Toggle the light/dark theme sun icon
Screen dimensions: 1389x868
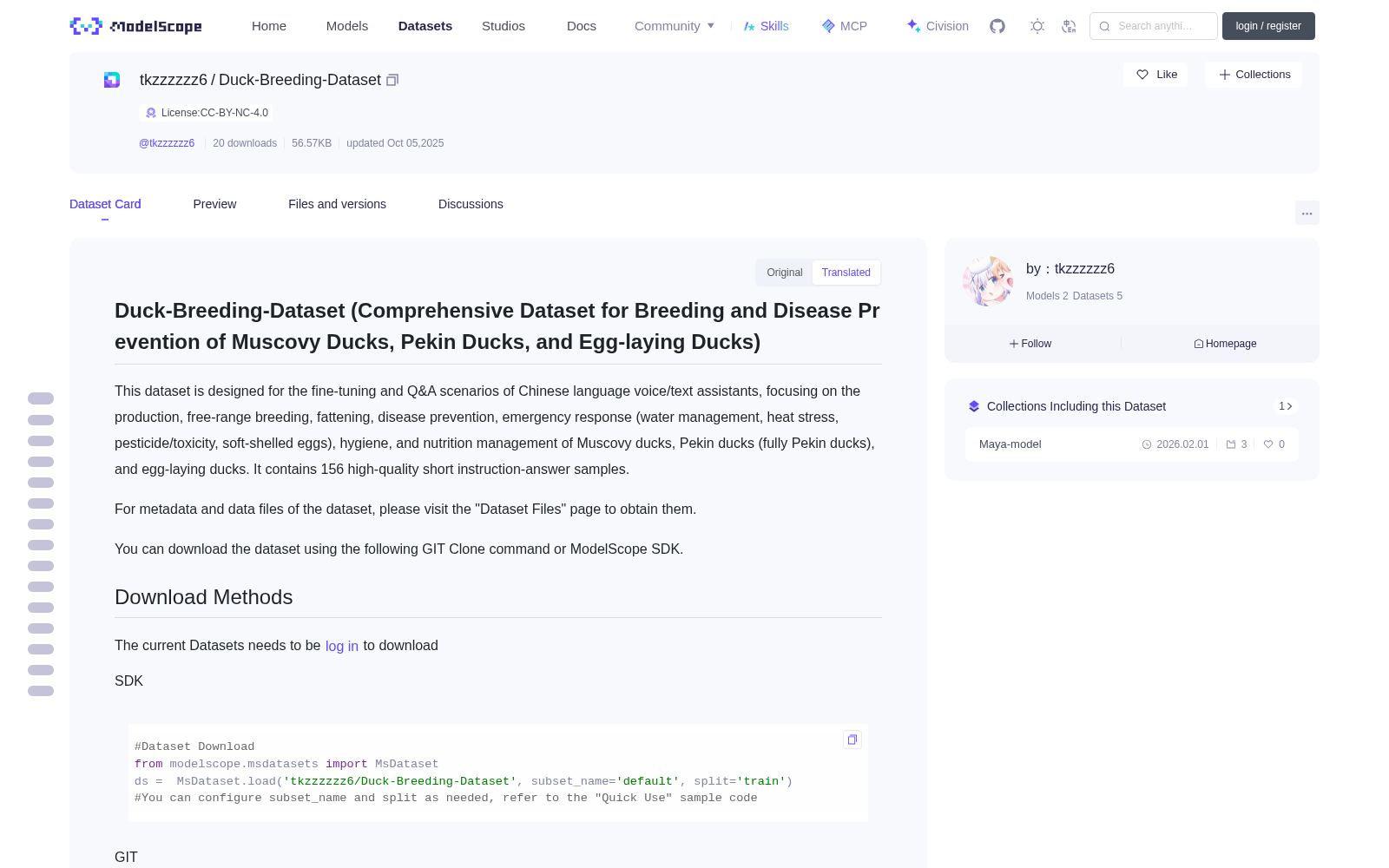pyautogui.click(x=1037, y=26)
